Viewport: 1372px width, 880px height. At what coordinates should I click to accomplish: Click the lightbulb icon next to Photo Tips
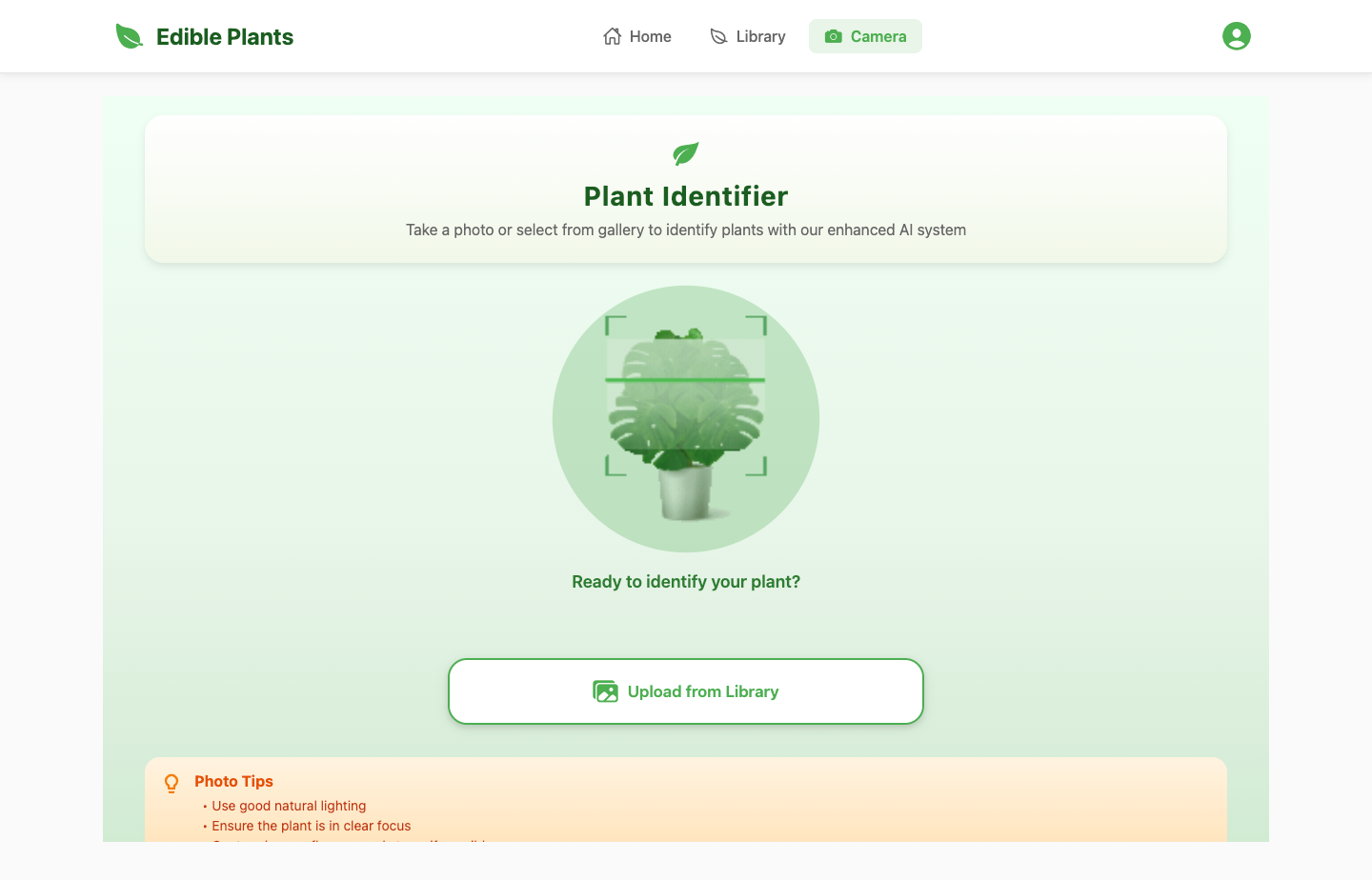pos(171,783)
